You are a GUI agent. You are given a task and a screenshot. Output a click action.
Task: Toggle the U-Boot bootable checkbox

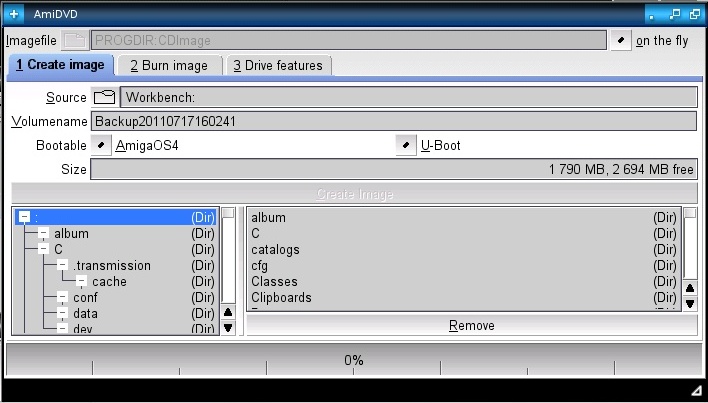[x=406, y=145]
